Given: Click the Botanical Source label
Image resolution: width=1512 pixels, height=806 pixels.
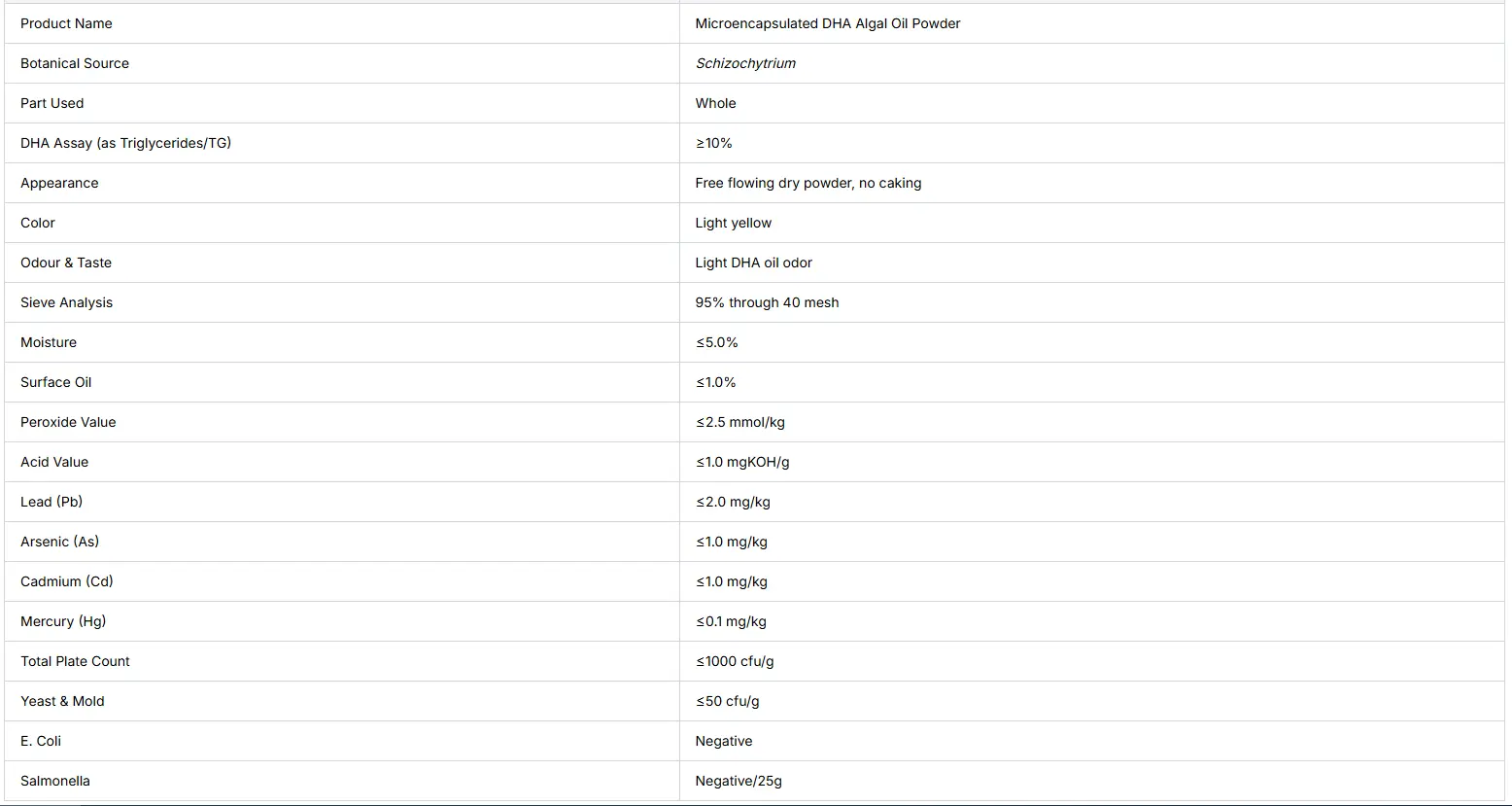Looking at the screenshot, I should pyautogui.click(x=75, y=63).
